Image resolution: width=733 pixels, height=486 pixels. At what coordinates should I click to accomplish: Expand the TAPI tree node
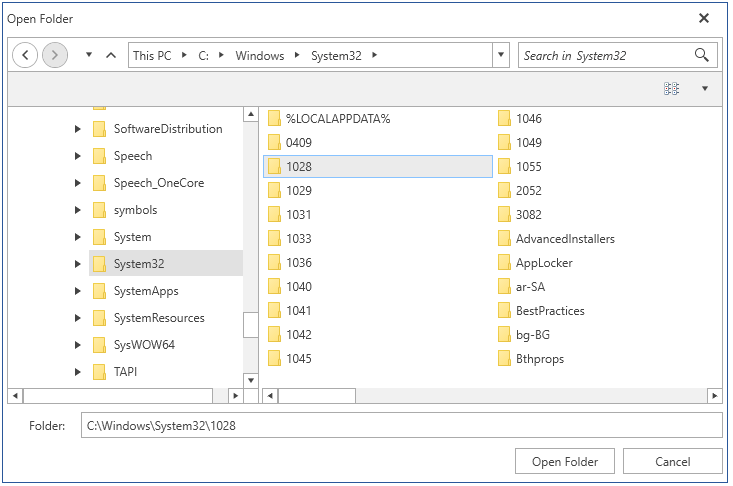pos(78,372)
